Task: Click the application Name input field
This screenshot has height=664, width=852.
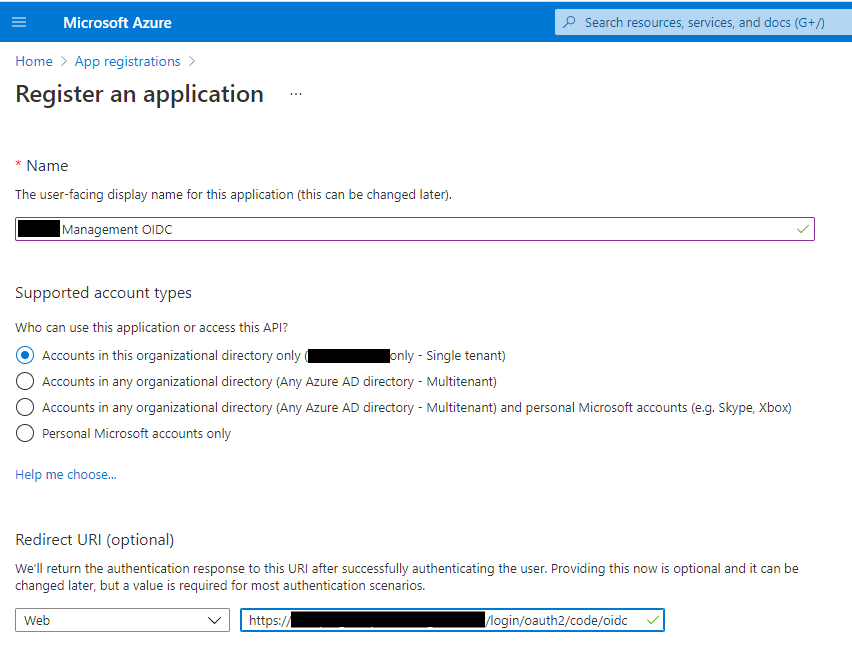Action: (400, 229)
